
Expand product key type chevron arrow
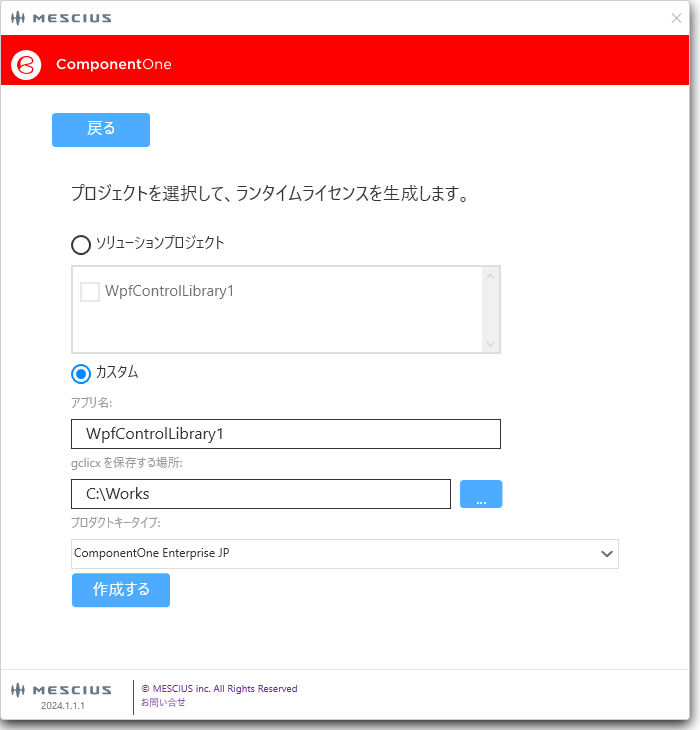(x=606, y=553)
